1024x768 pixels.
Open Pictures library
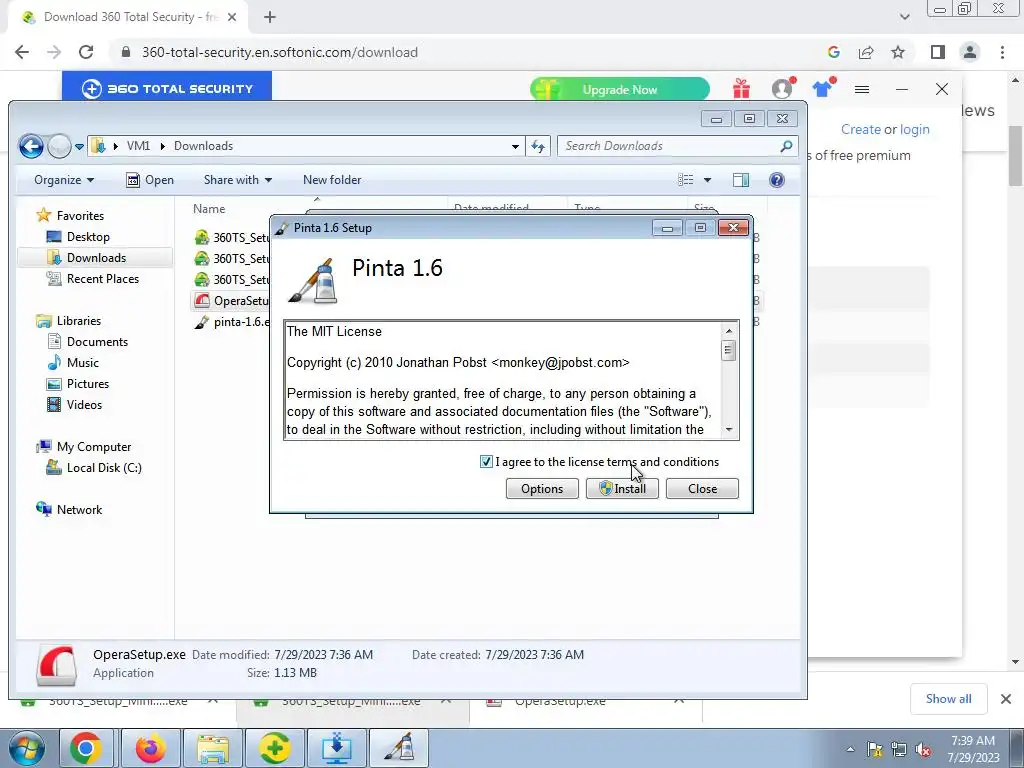pos(88,384)
